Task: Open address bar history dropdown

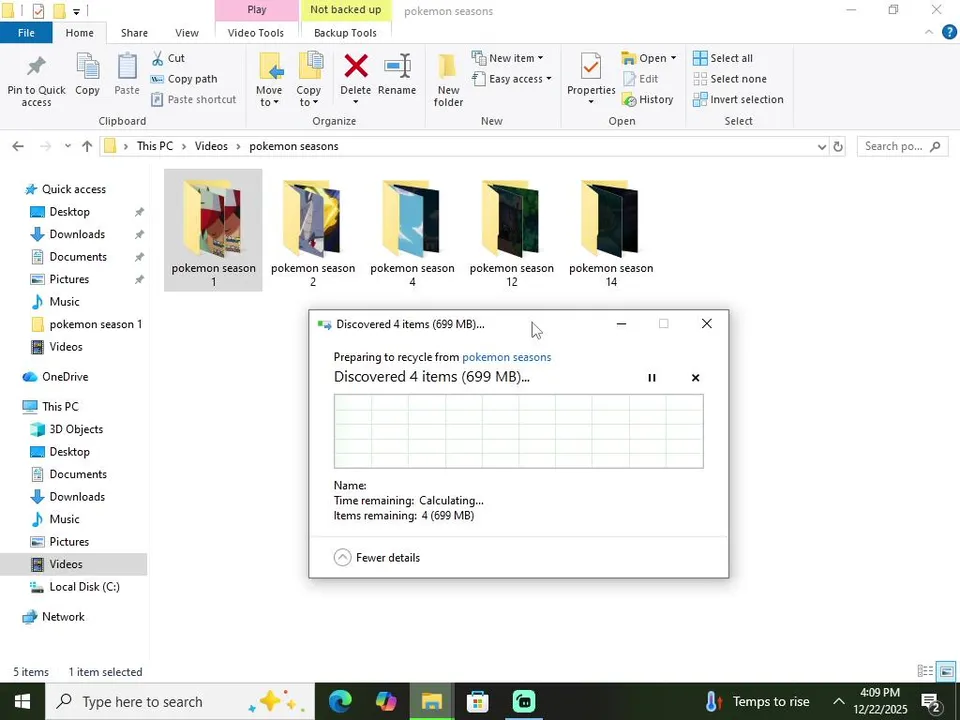Action: click(822, 146)
